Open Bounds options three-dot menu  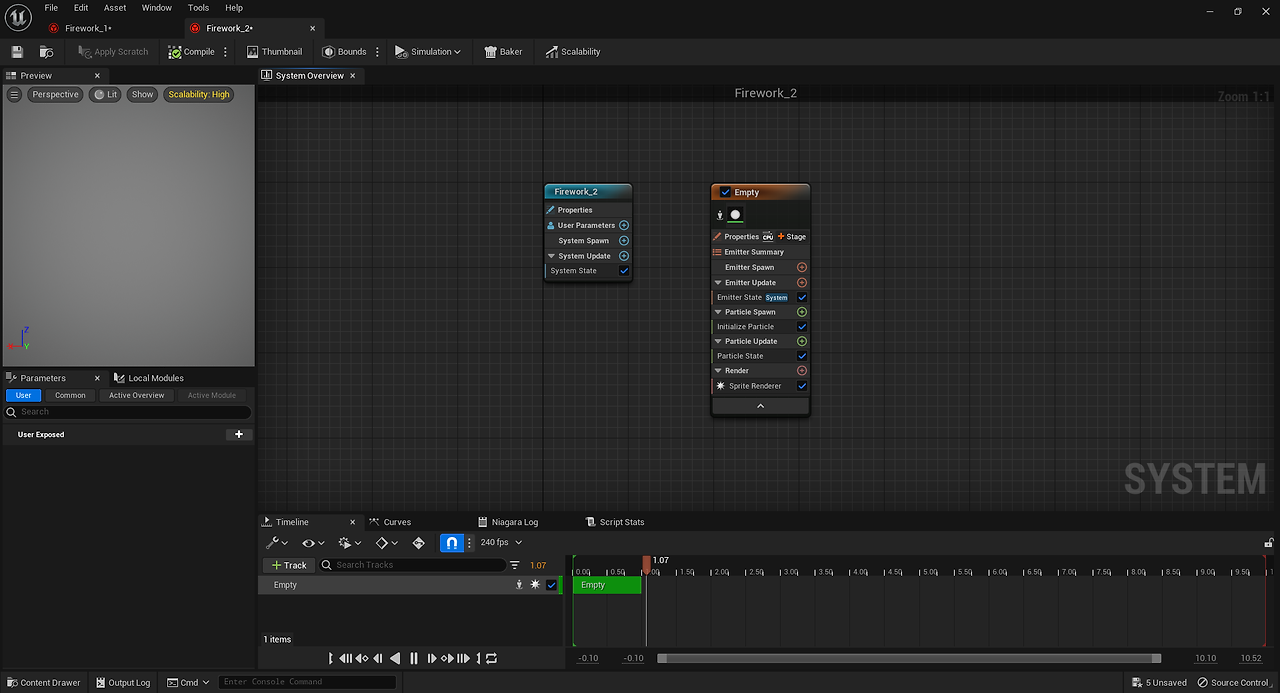(378, 52)
